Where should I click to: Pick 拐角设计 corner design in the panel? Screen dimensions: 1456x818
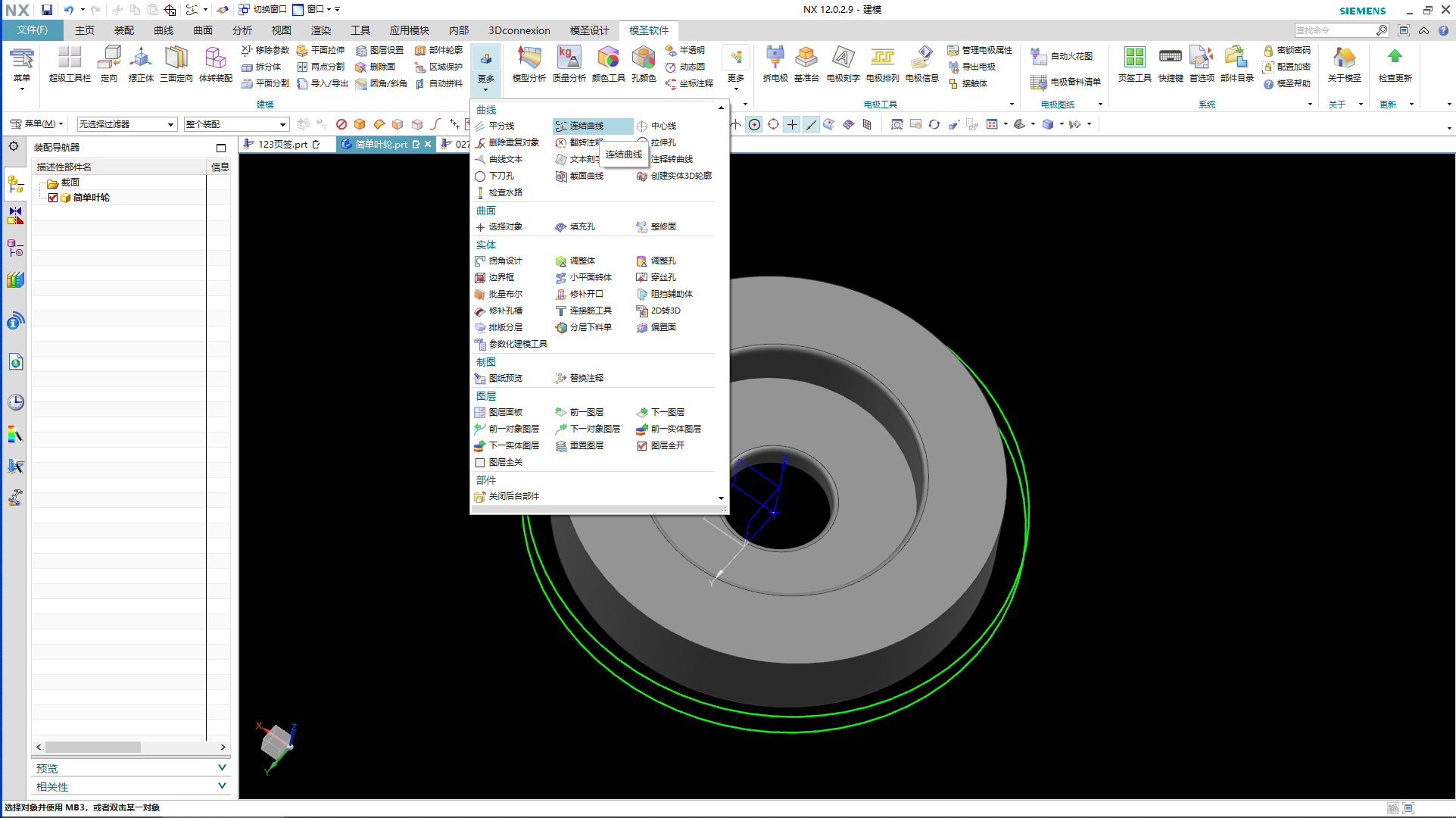tap(499, 261)
